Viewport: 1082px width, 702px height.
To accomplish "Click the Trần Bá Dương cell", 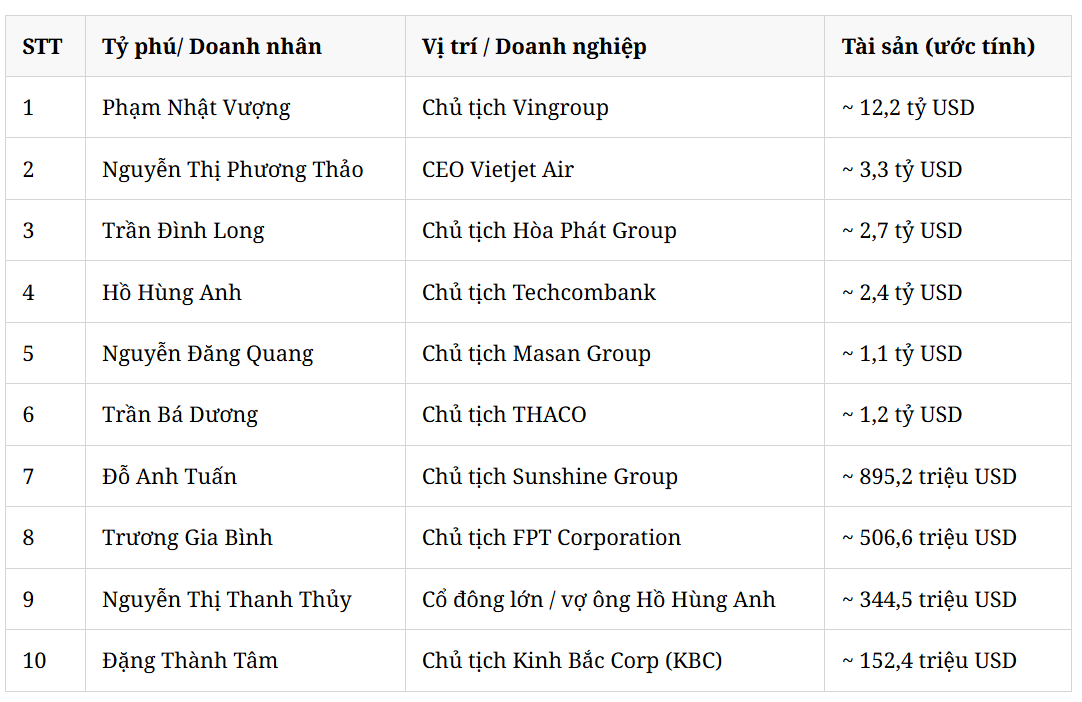I will (x=245, y=414).
